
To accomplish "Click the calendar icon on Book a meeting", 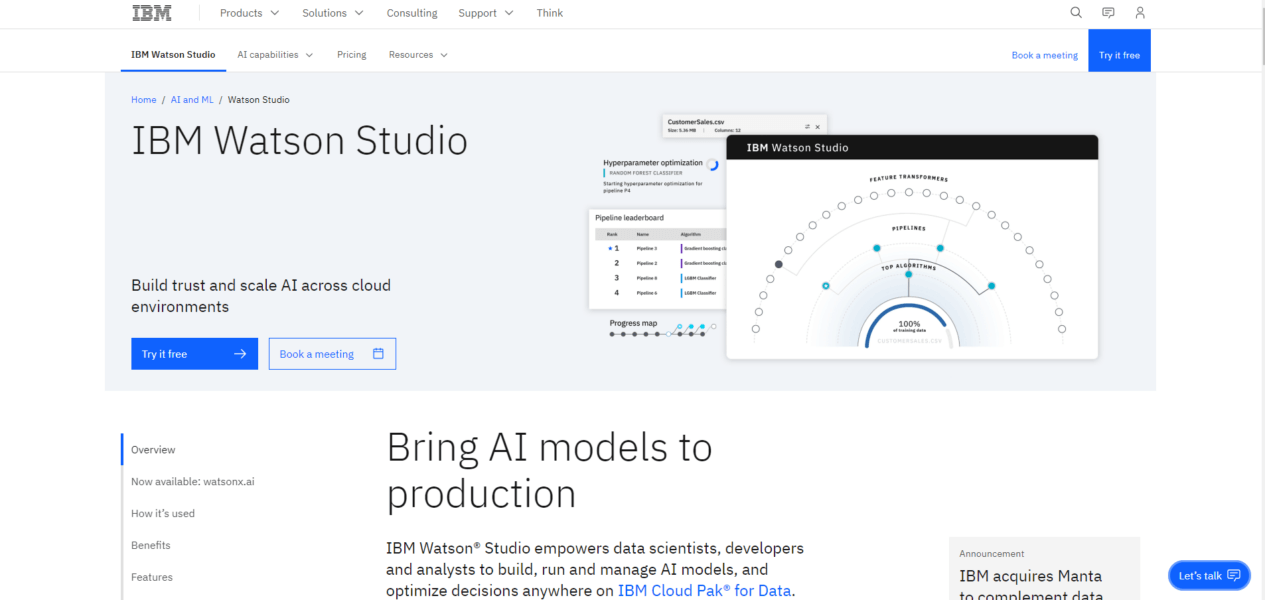I will click(x=377, y=353).
